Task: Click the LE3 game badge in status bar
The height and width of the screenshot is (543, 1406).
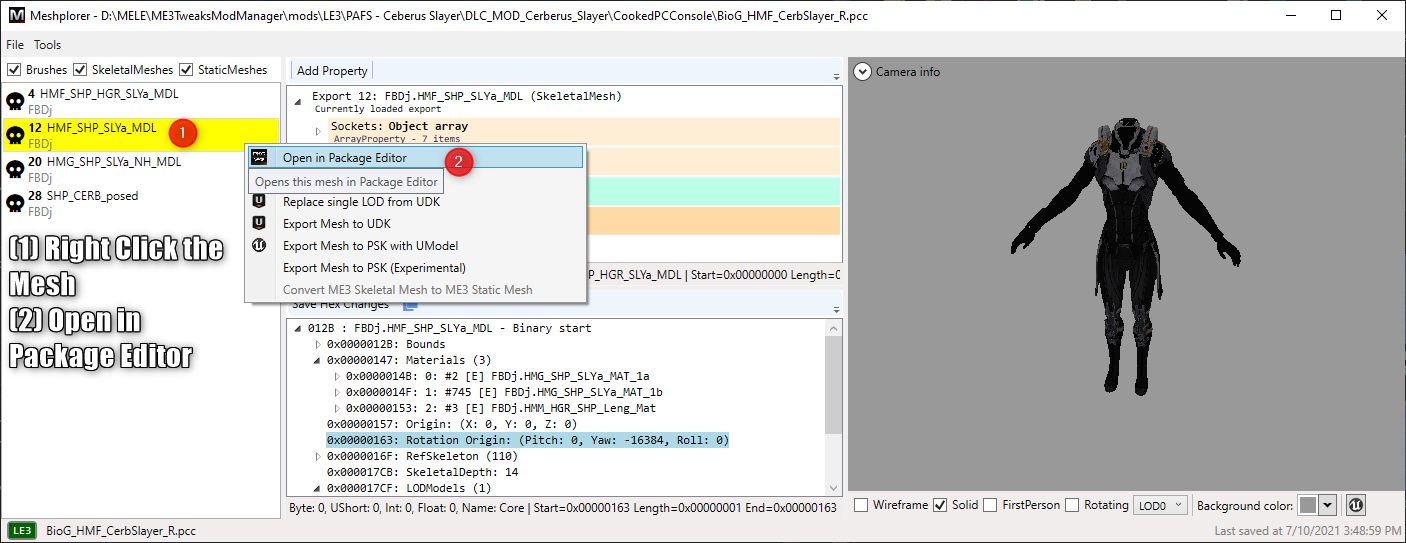Action: pyautogui.click(x=22, y=530)
